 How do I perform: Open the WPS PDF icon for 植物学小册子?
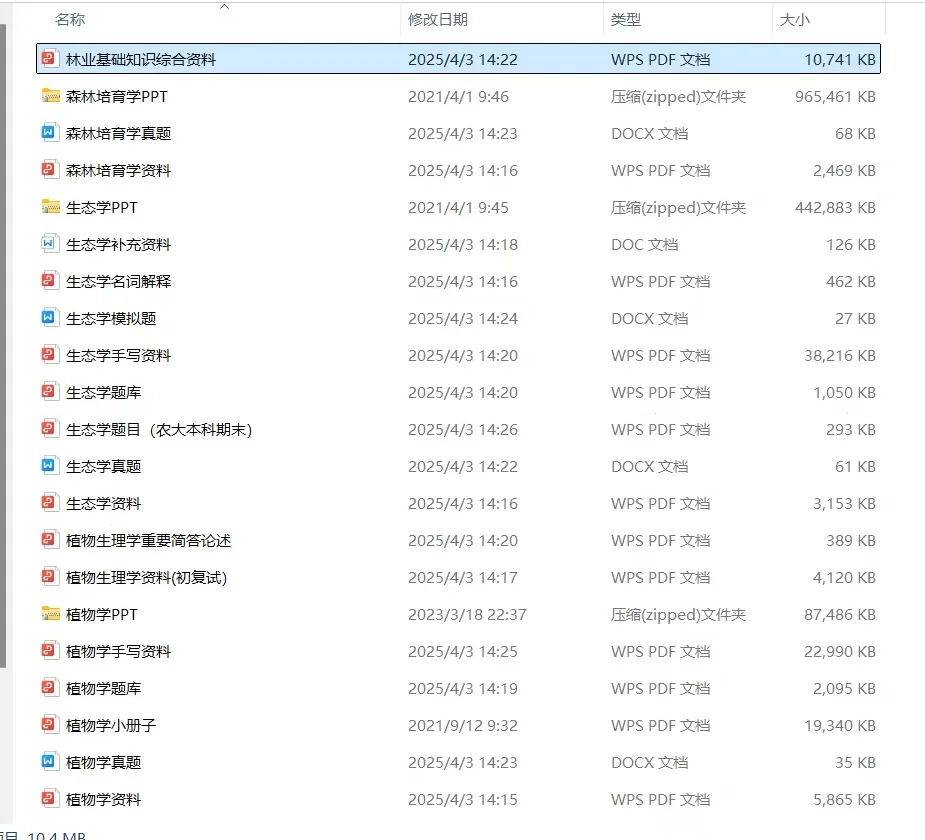coord(50,725)
